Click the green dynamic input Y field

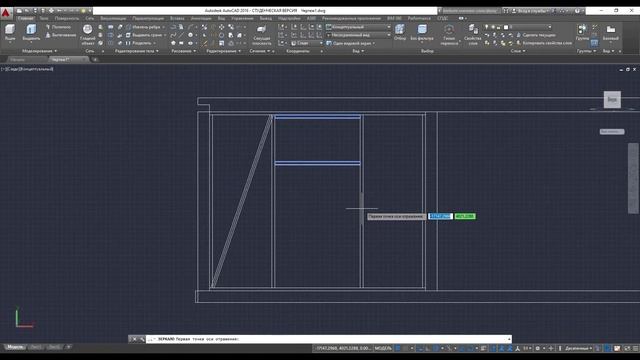(465, 216)
